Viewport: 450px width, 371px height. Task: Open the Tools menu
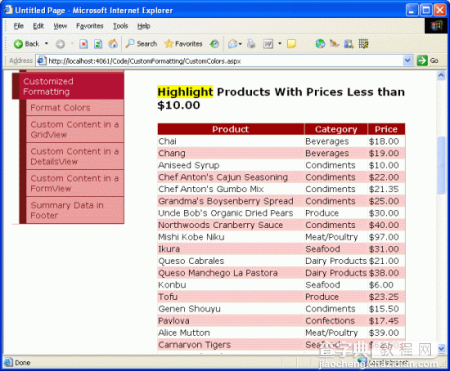[120, 26]
